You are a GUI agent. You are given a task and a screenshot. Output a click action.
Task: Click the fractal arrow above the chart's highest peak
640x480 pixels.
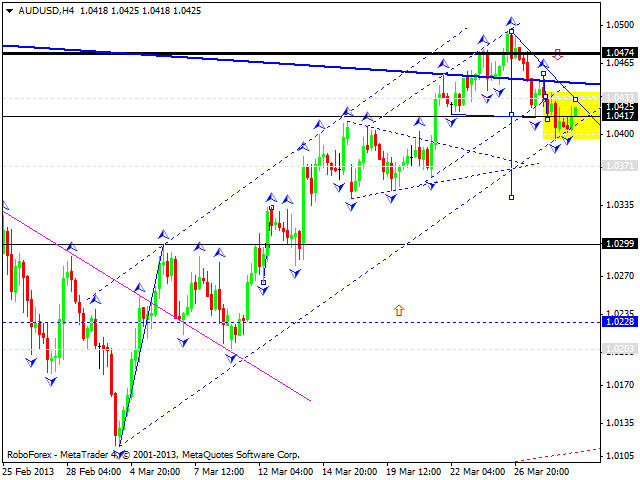pos(511,20)
